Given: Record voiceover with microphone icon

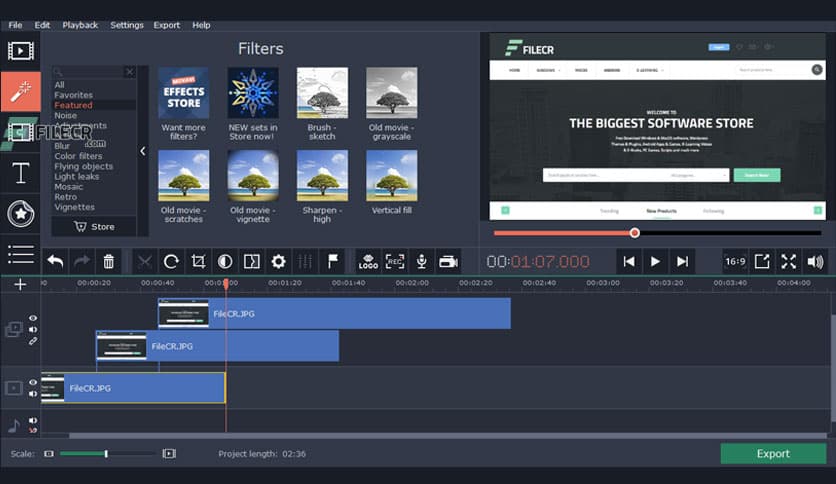Looking at the screenshot, I should tap(422, 261).
